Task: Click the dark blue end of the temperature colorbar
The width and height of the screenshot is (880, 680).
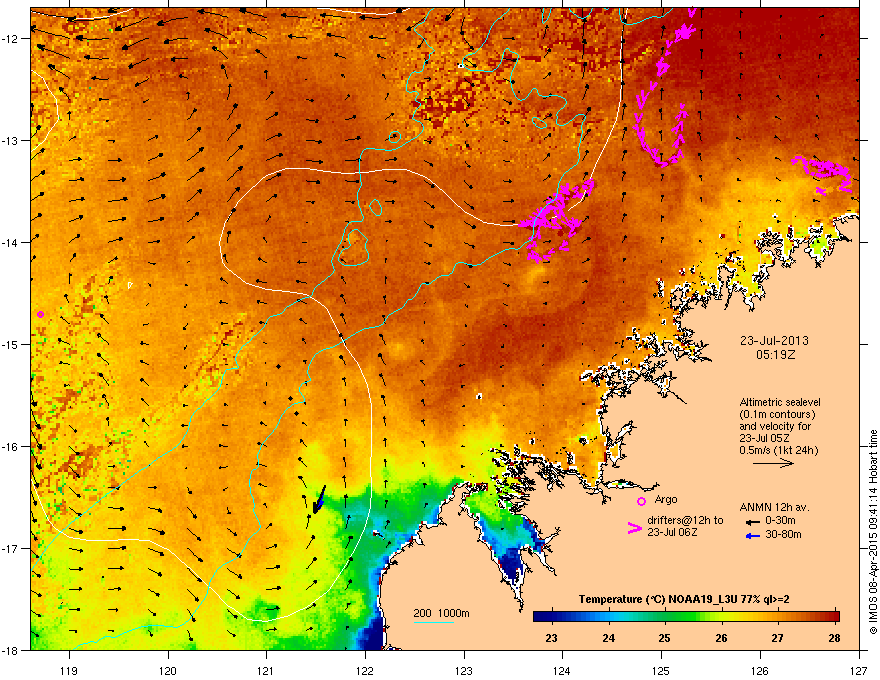Action: coord(542,616)
